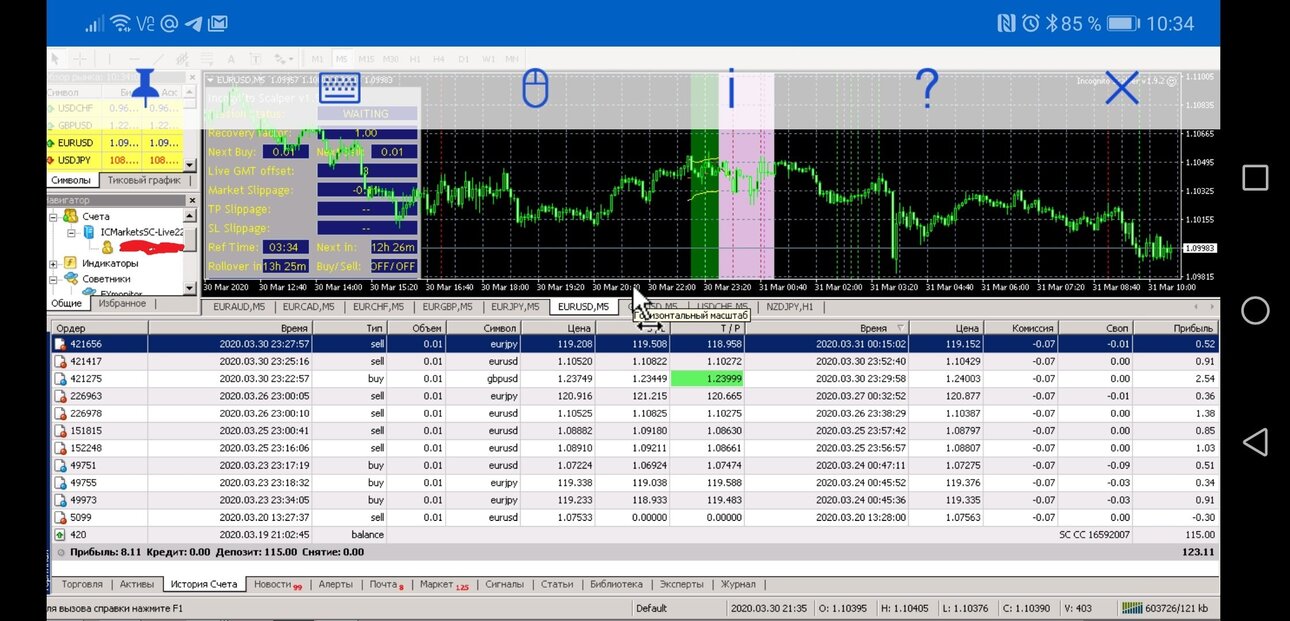
Task: Select the H1 timeframe button
Action: click(415, 58)
